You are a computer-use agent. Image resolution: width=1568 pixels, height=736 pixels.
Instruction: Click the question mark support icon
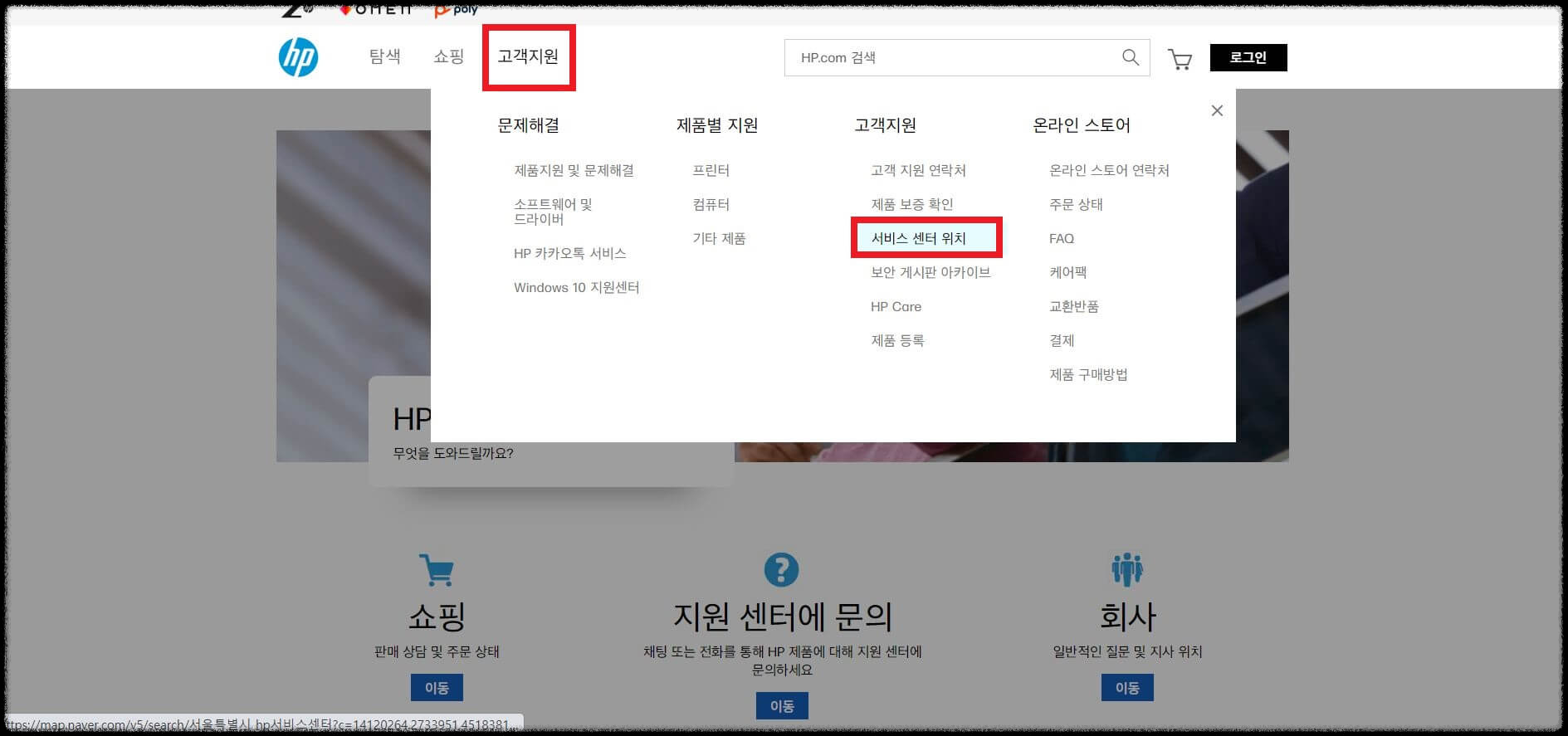click(x=781, y=569)
